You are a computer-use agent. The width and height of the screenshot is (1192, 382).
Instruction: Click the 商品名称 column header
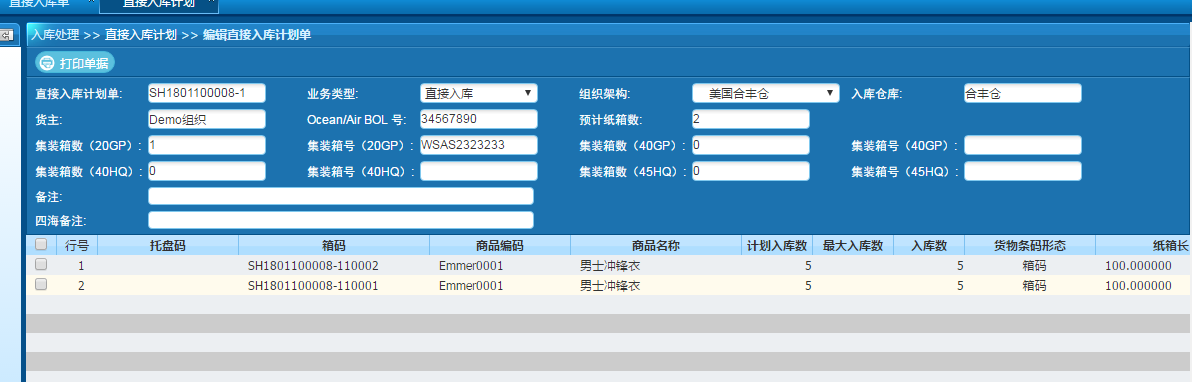pos(655,245)
